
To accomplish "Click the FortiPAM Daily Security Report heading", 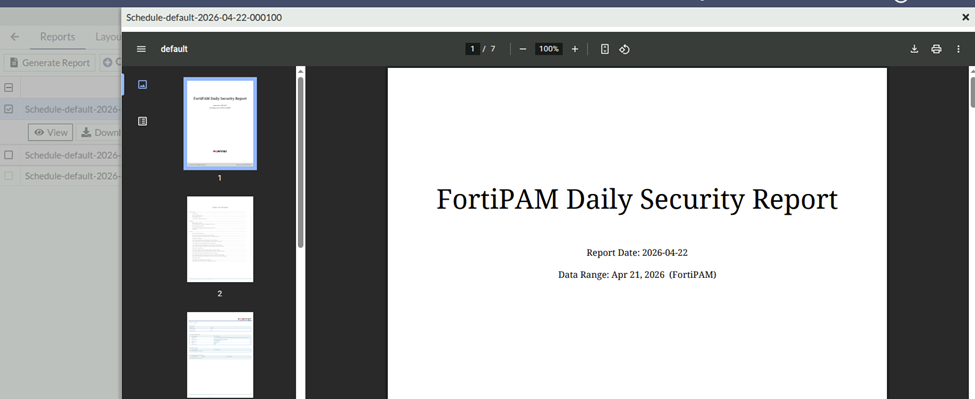I will (x=637, y=200).
